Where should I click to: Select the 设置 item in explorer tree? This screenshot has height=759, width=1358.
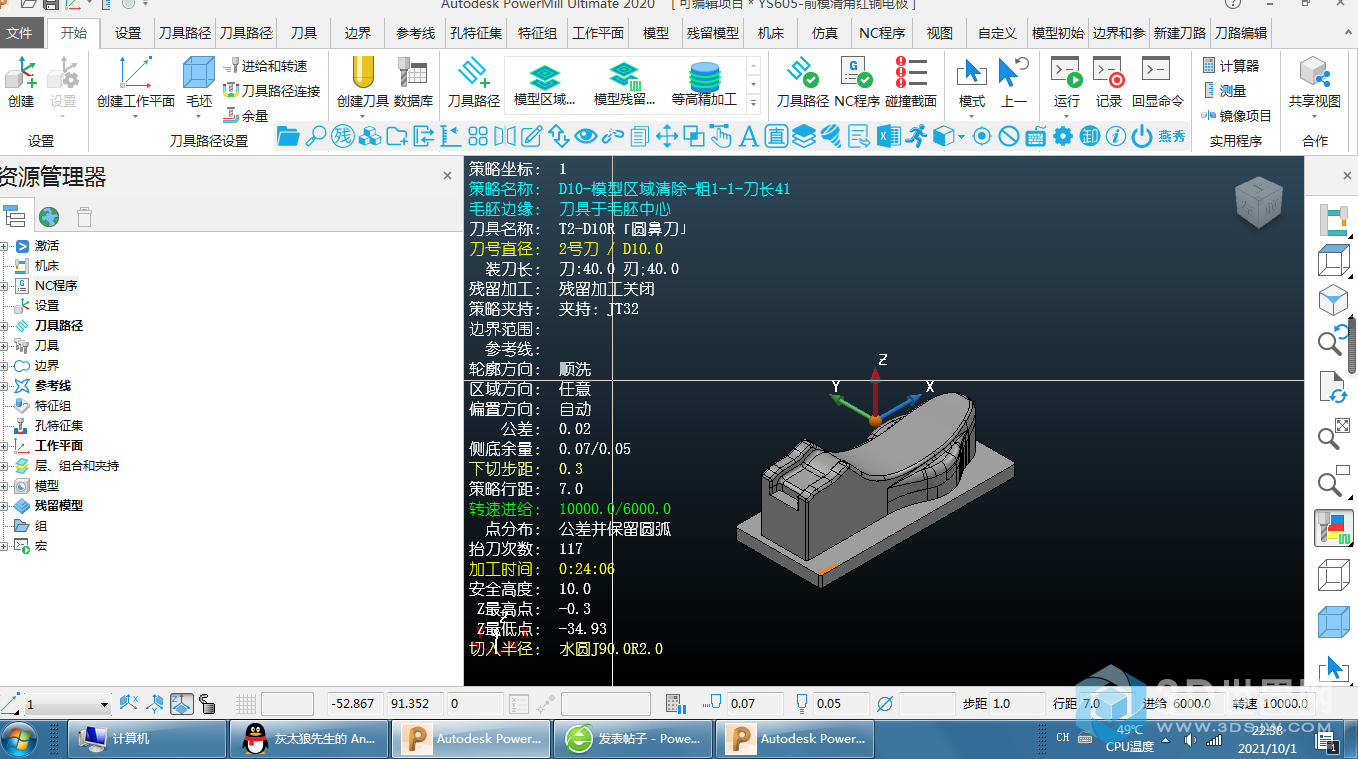[x=47, y=306]
